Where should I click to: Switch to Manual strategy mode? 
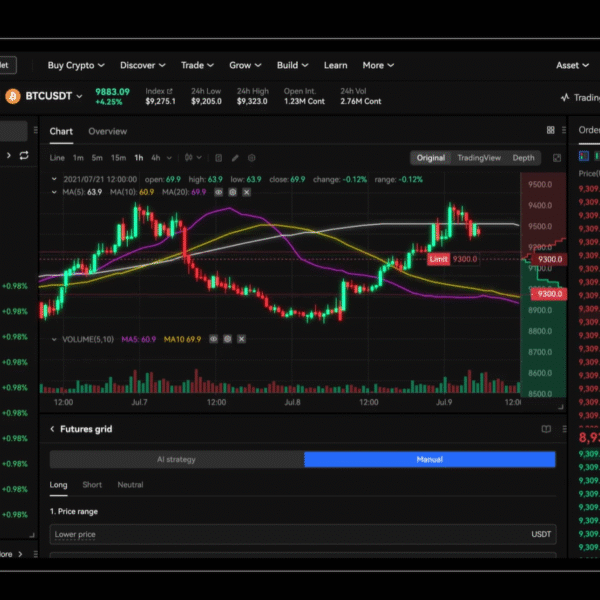429,459
